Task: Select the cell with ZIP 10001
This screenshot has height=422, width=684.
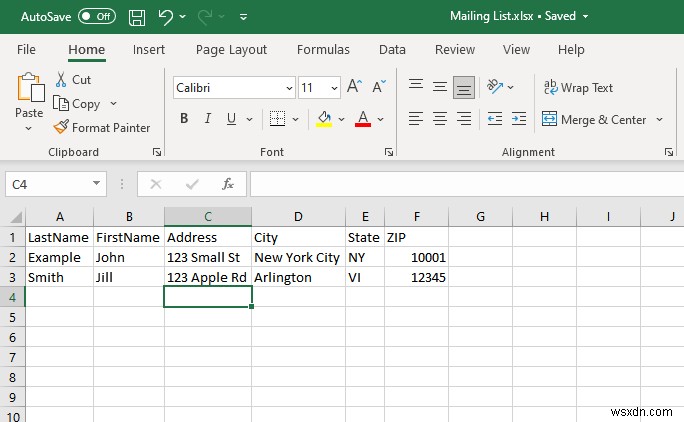Action: (416, 257)
